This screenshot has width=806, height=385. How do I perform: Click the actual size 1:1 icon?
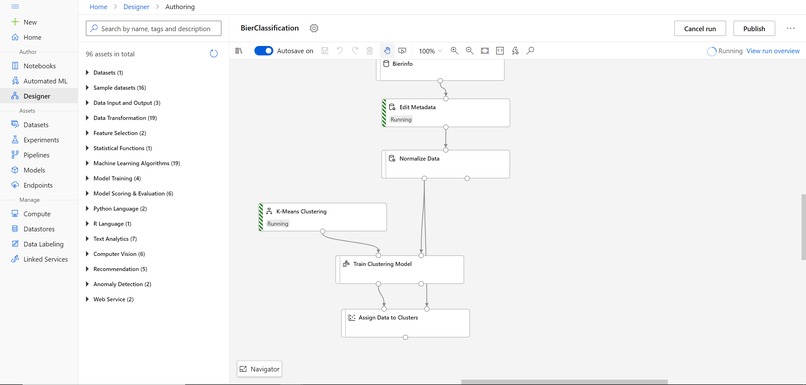coord(500,51)
